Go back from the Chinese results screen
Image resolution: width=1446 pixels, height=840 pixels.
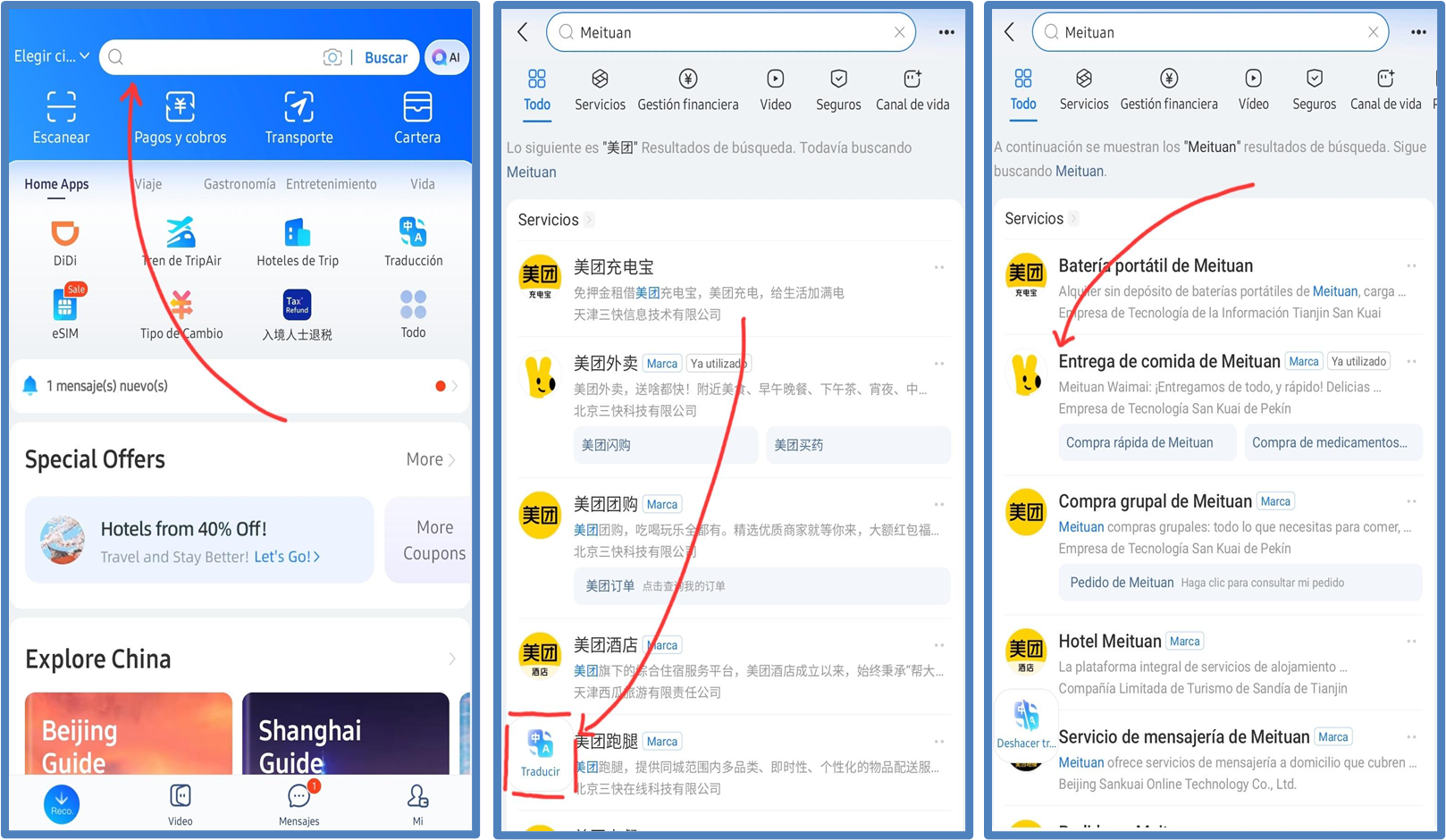[x=523, y=32]
